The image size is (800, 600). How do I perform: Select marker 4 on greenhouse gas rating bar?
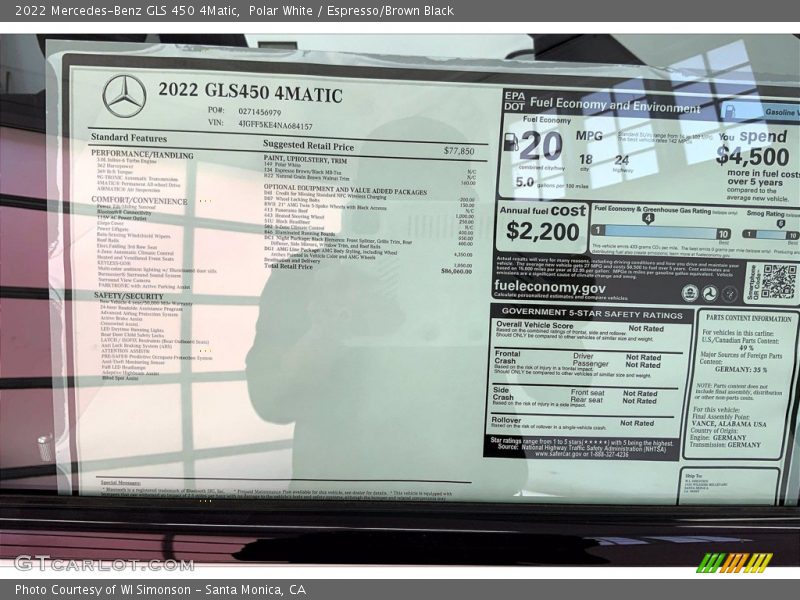(647, 219)
